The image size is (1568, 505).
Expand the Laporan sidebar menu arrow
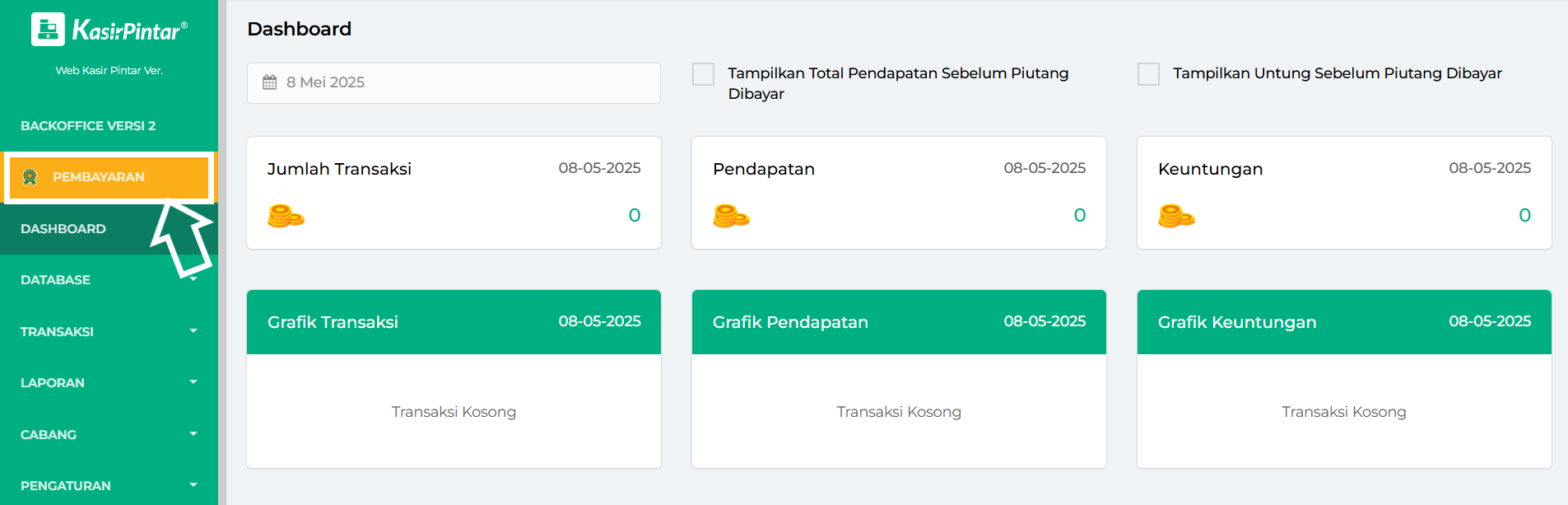[x=193, y=382]
